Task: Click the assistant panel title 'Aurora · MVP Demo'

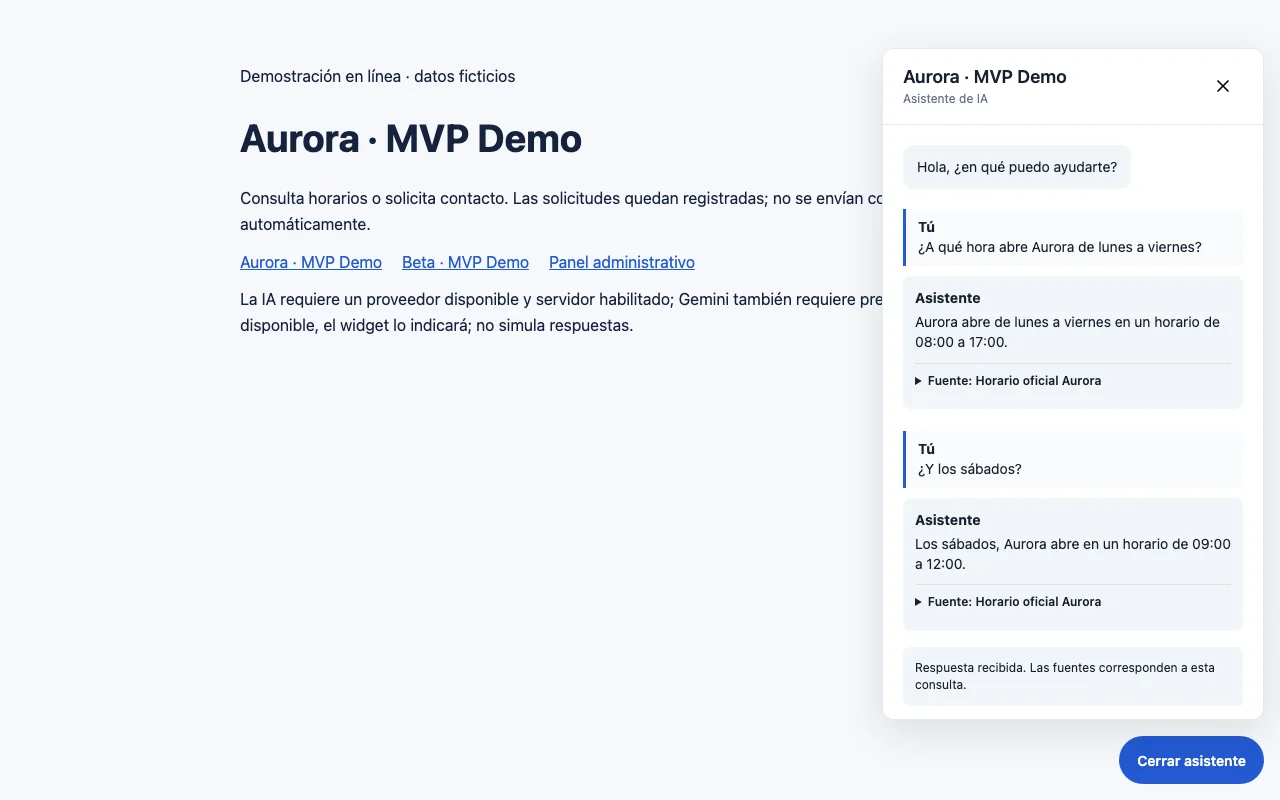Action: click(985, 77)
